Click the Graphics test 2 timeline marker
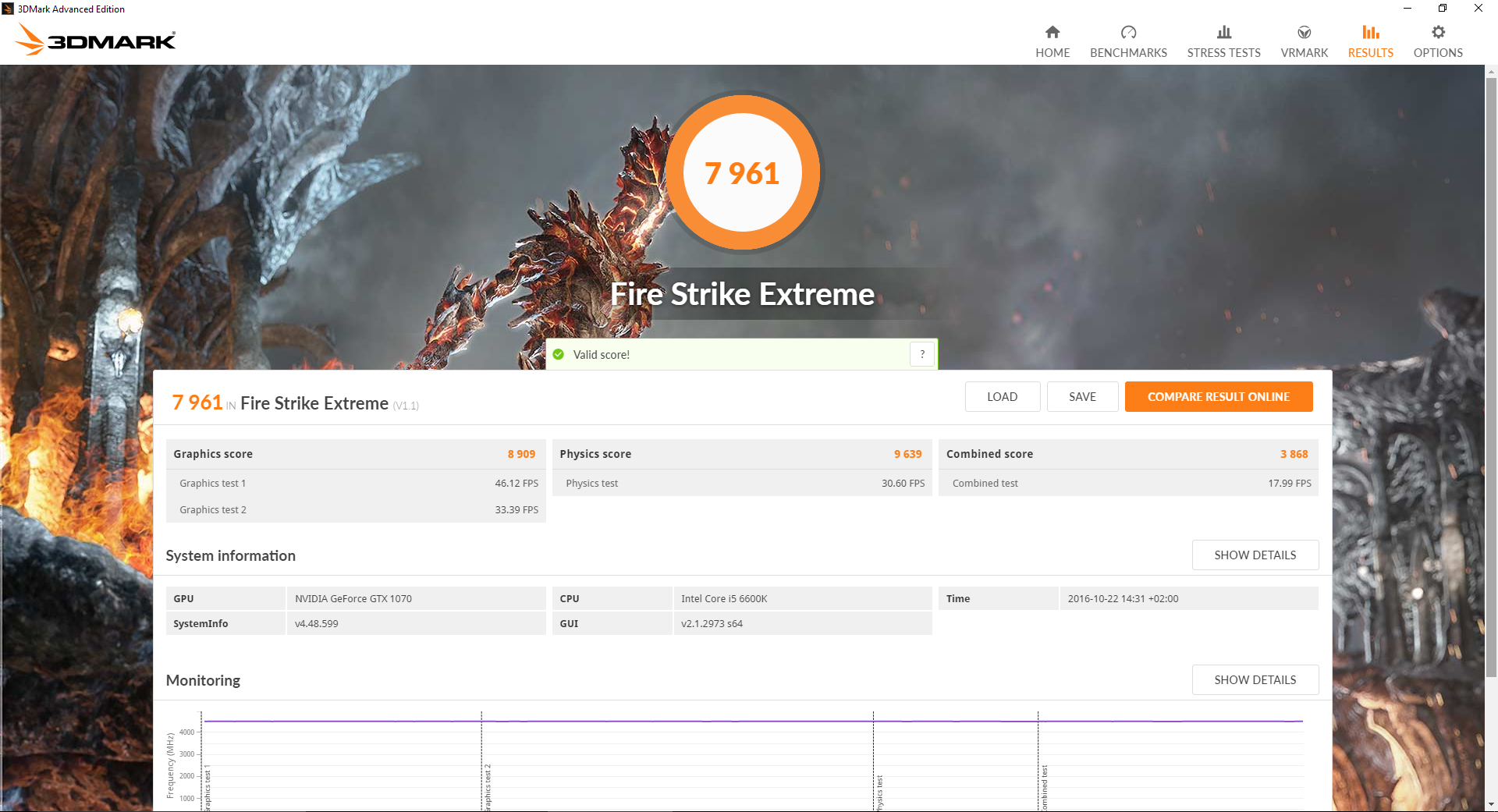The width and height of the screenshot is (1498, 812). (488, 788)
